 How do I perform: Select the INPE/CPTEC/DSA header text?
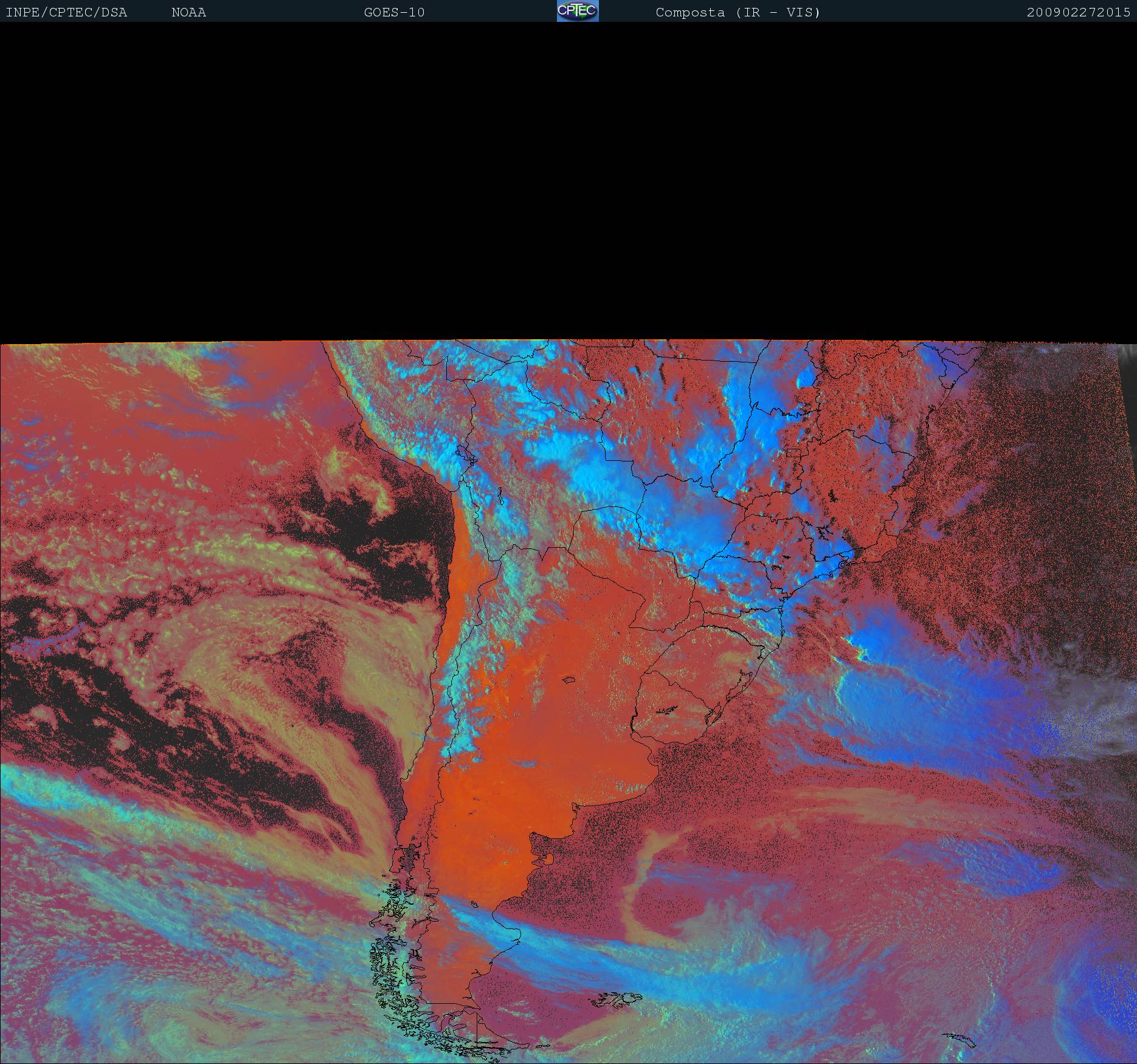66,13
